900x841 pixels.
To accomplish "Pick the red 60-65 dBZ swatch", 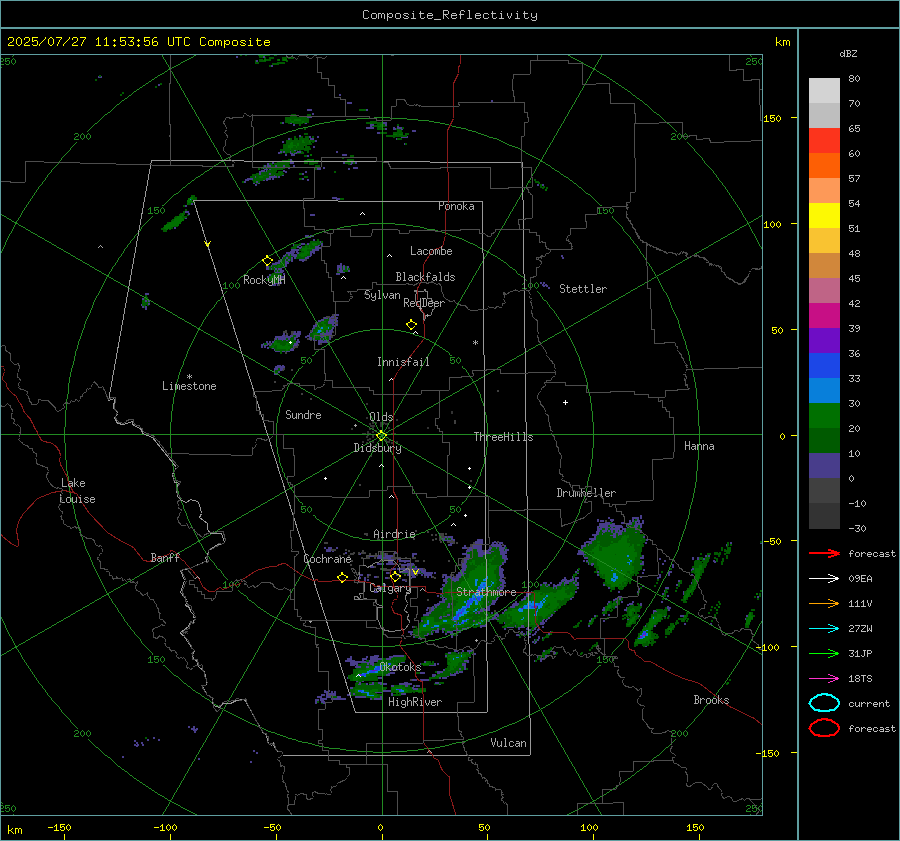I will click(824, 141).
